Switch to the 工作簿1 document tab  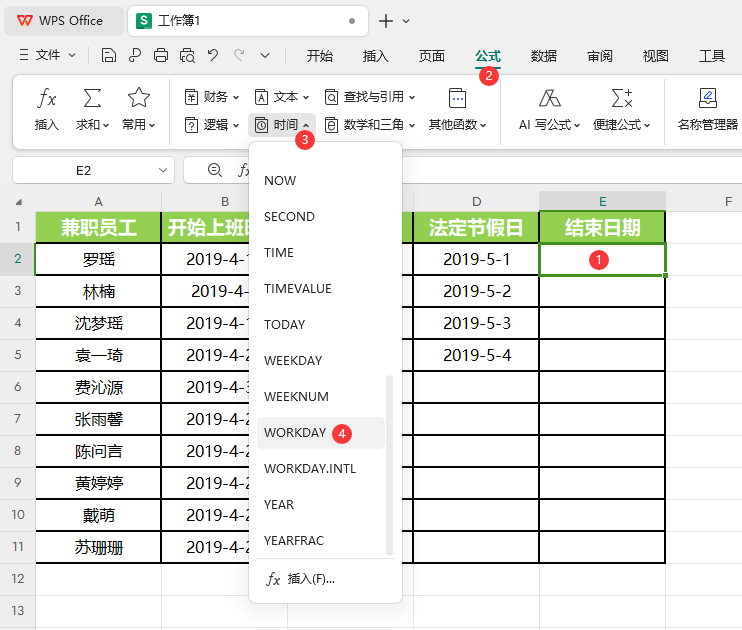[247, 21]
